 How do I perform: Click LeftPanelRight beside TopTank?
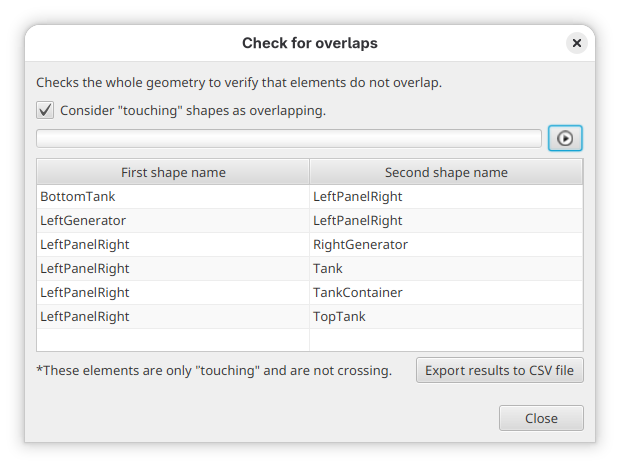tap(85, 317)
